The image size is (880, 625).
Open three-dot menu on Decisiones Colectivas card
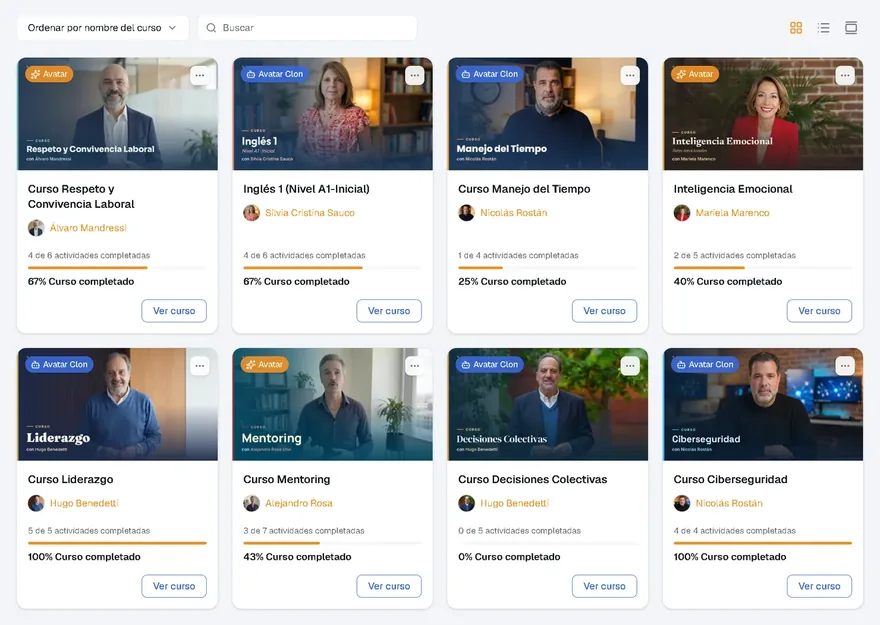click(630, 366)
